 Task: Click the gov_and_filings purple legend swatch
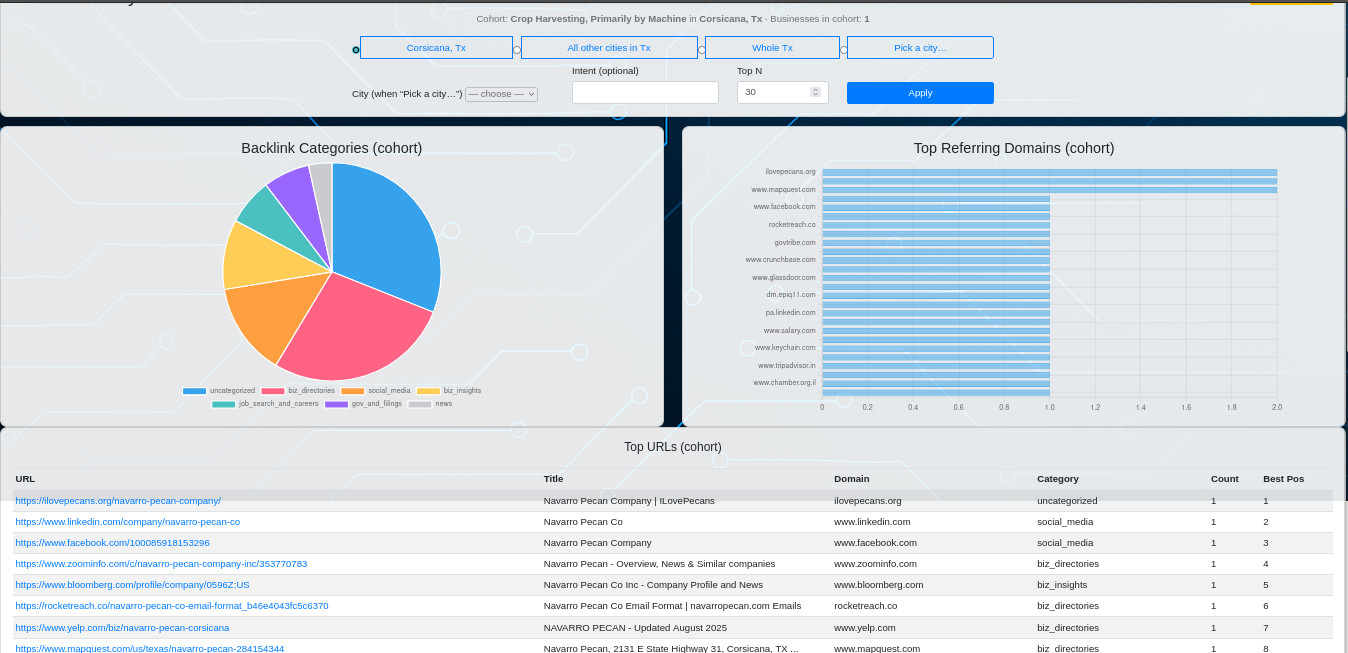pyautogui.click(x=336, y=403)
